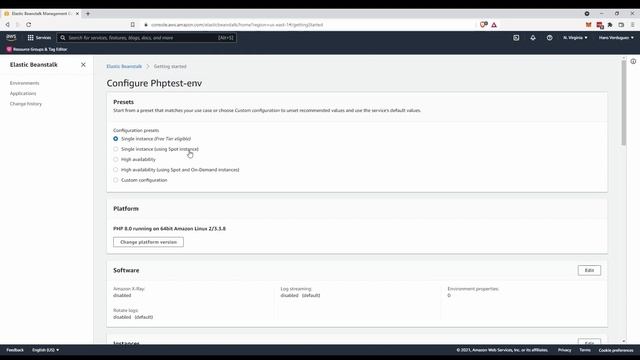Go to Applications in sidebar
The image size is (640, 360).
(x=23, y=93)
